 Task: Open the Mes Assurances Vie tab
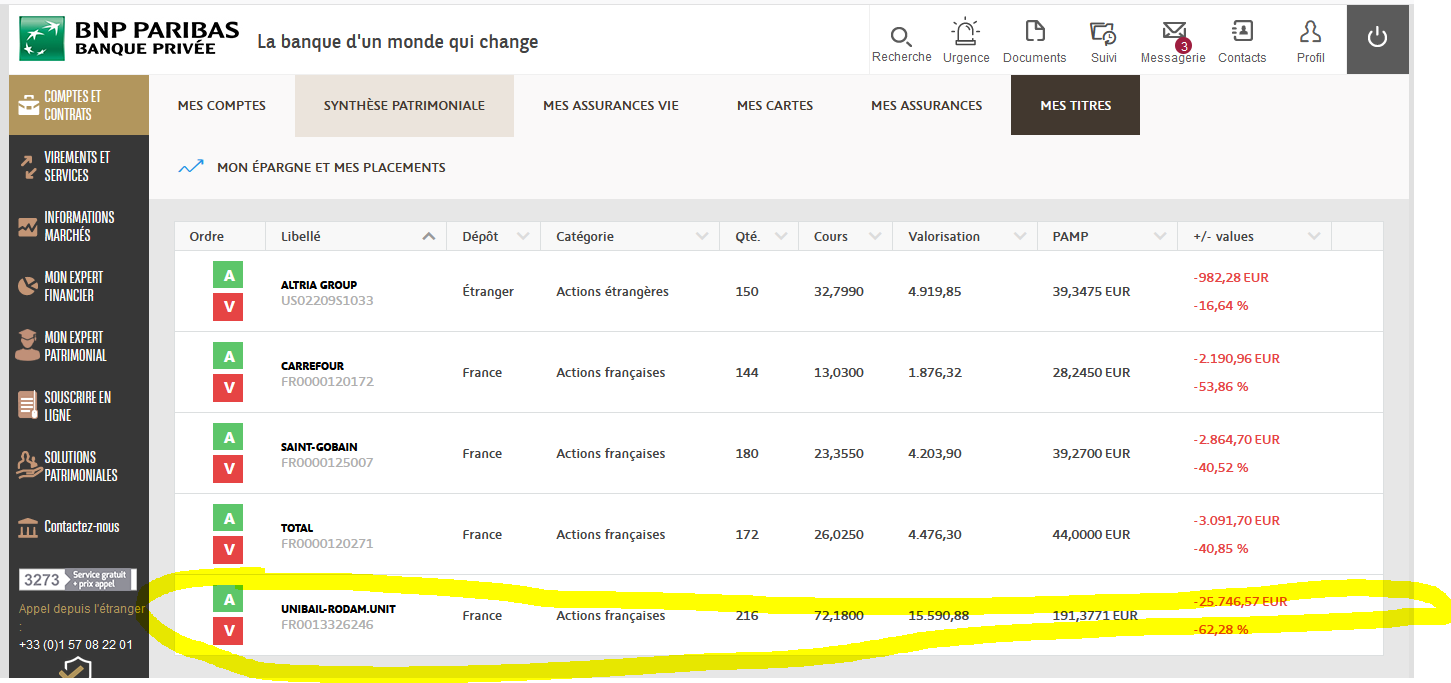tap(610, 106)
